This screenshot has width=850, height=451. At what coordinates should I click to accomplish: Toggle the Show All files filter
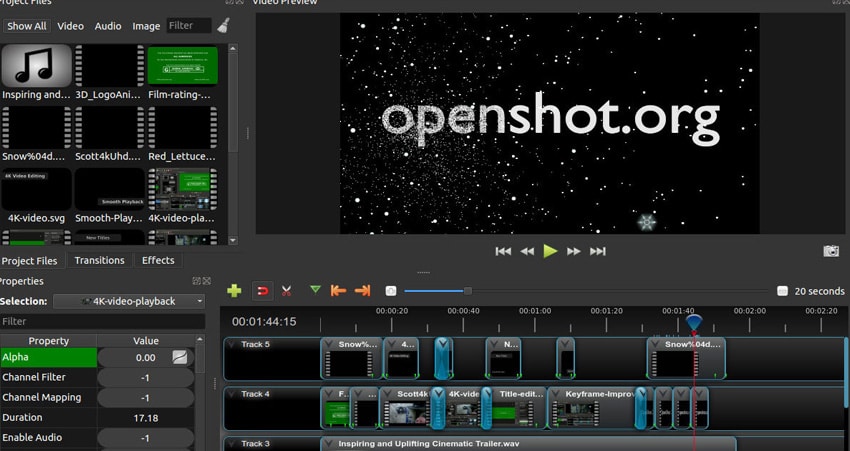[27, 26]
